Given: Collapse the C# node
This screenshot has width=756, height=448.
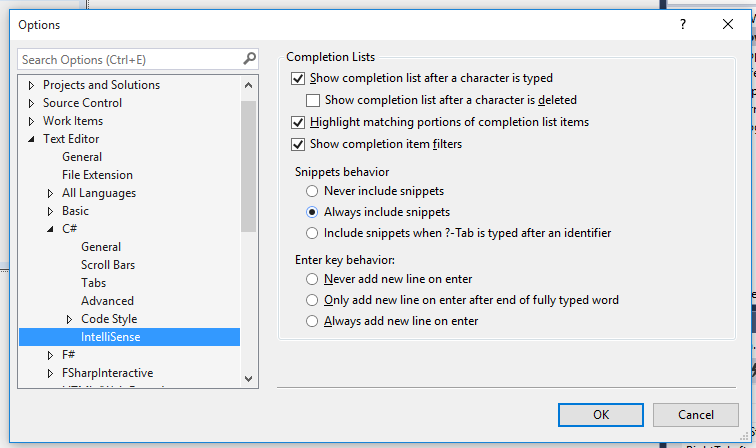Looking at the screenshot, I should click(50, 229).
